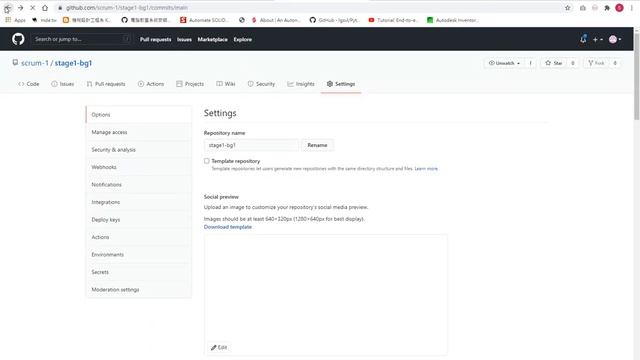Open Moderation settings
Viewport: 640px width, 360px height.
click(138, 289)
